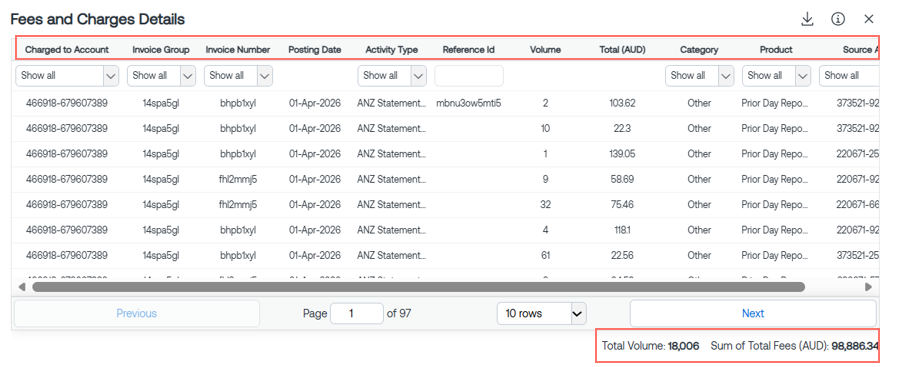Select the volume 32 cell
Viewport: 901px width, 367px height.
pos(545,204)
